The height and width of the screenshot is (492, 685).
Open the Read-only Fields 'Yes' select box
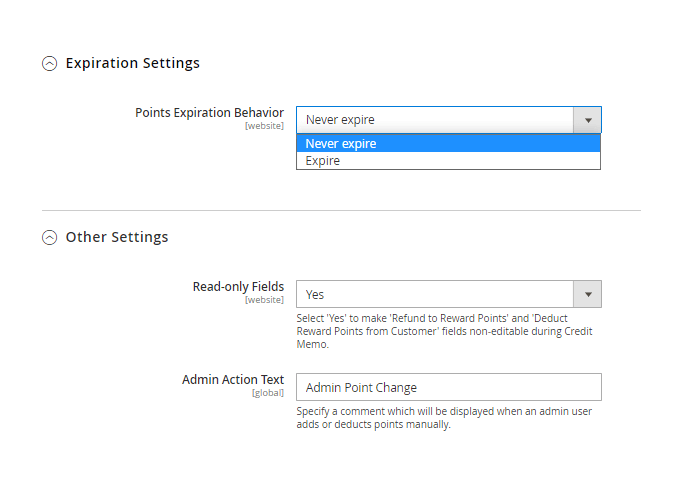449,294
